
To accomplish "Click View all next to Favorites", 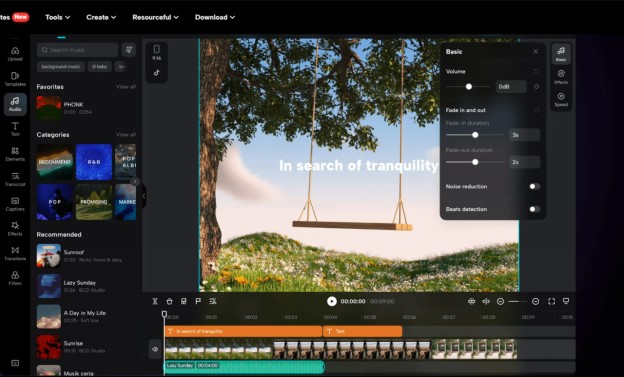I will tap(126, 87).
